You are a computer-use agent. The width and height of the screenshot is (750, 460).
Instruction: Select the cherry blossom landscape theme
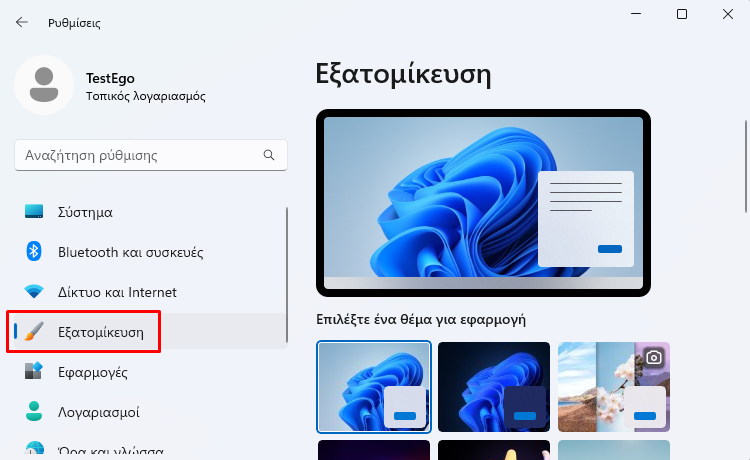[x=614, y=387]
